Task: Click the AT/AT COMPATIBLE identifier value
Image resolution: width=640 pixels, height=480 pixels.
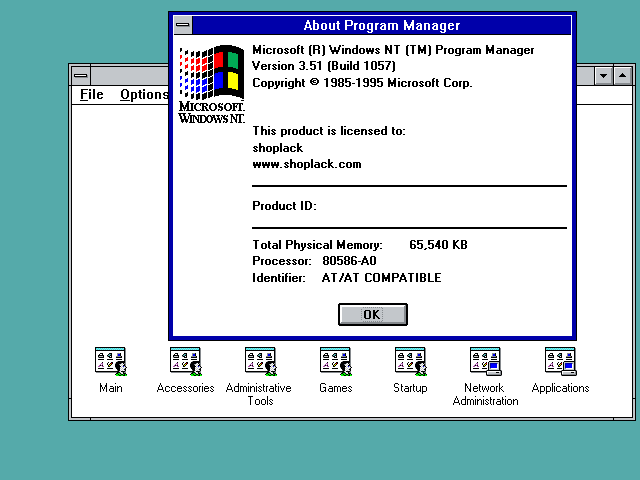Action: pyautogui.click(x=381, y=278)
